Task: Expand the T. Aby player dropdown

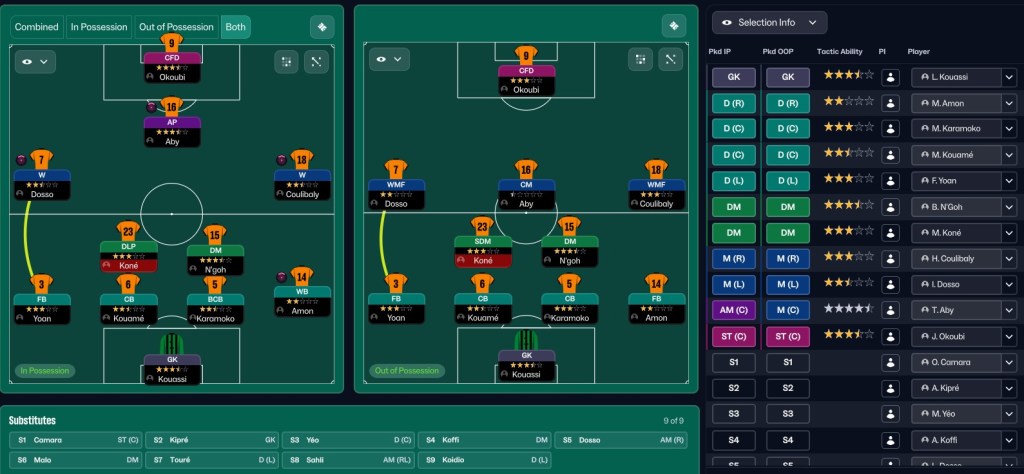Action: coord(1008,310)
